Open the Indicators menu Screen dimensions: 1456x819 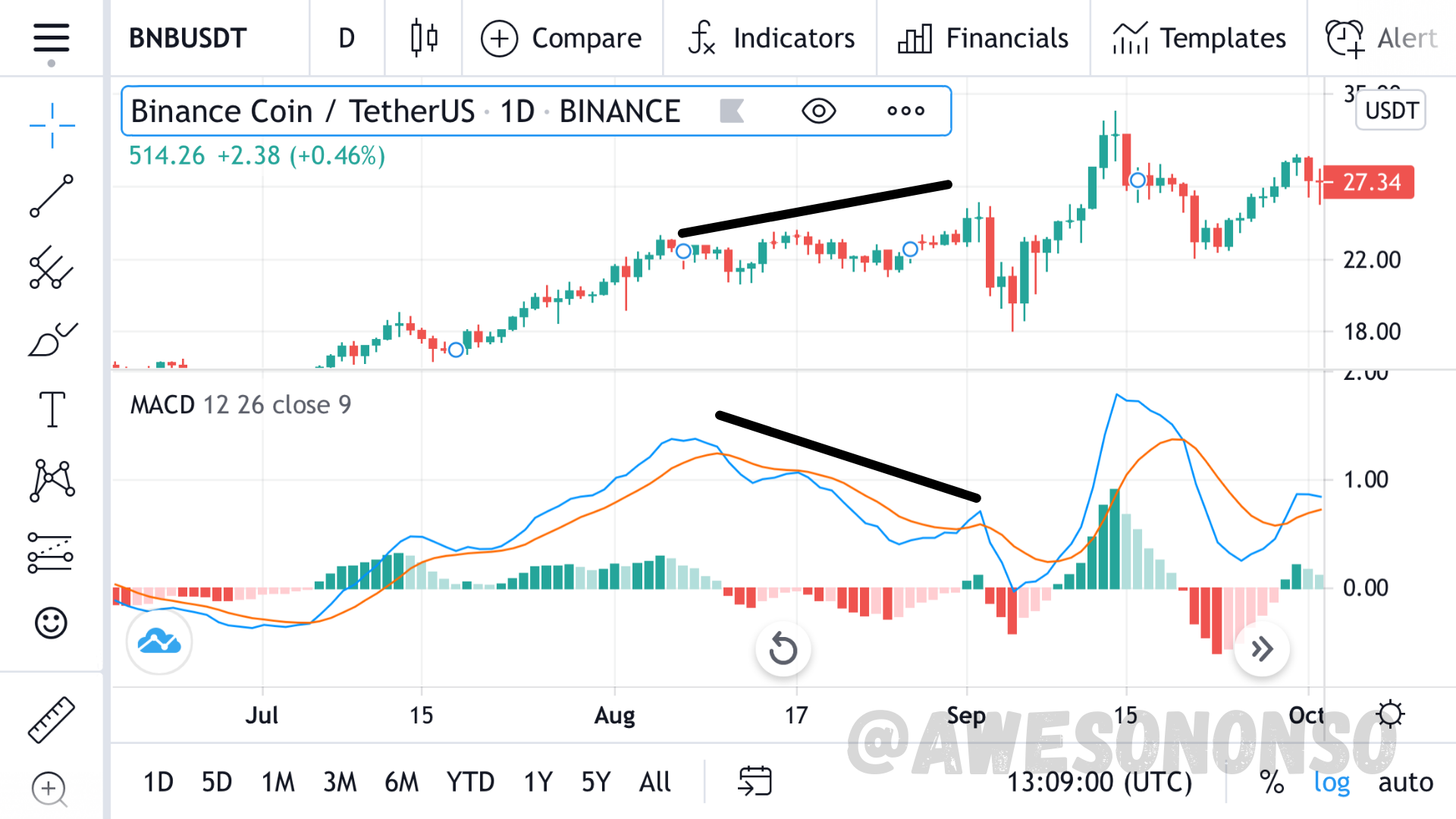tap(771, 38)
